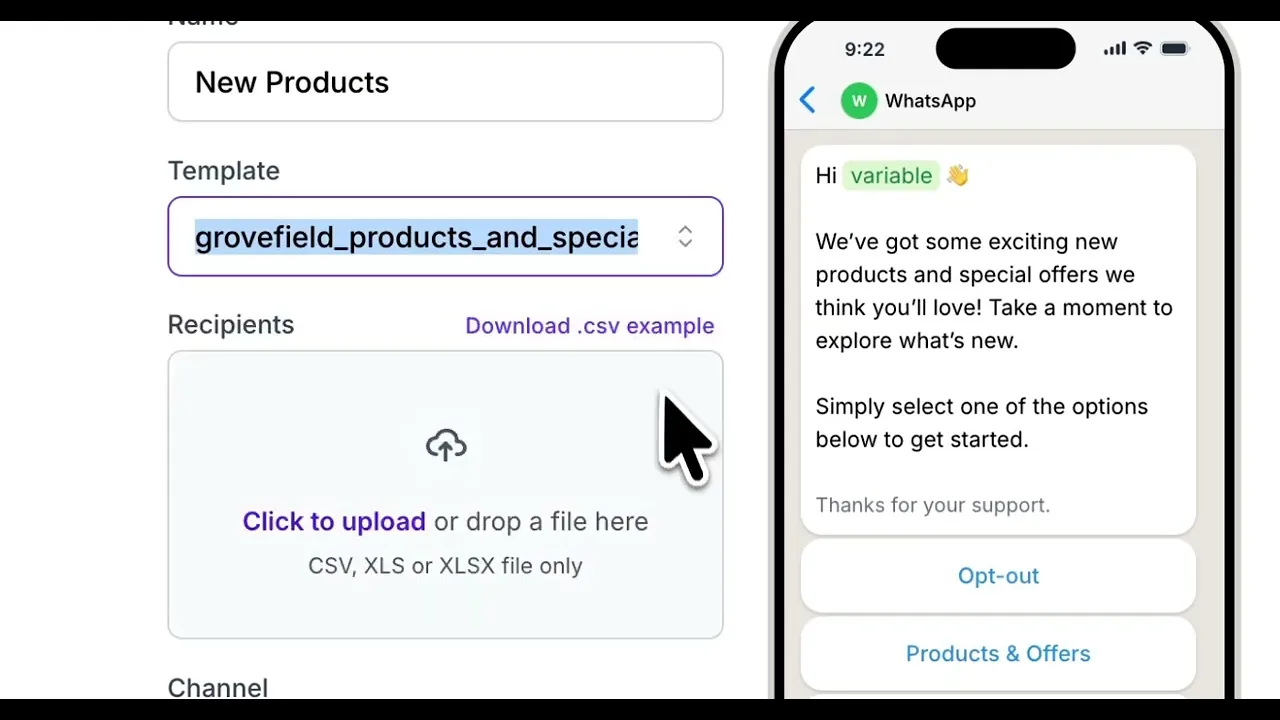The height and width of the screenshot is (720, 1280).
Task: Click the battery icon in phone status bar
Action: tap(1174, 49)
